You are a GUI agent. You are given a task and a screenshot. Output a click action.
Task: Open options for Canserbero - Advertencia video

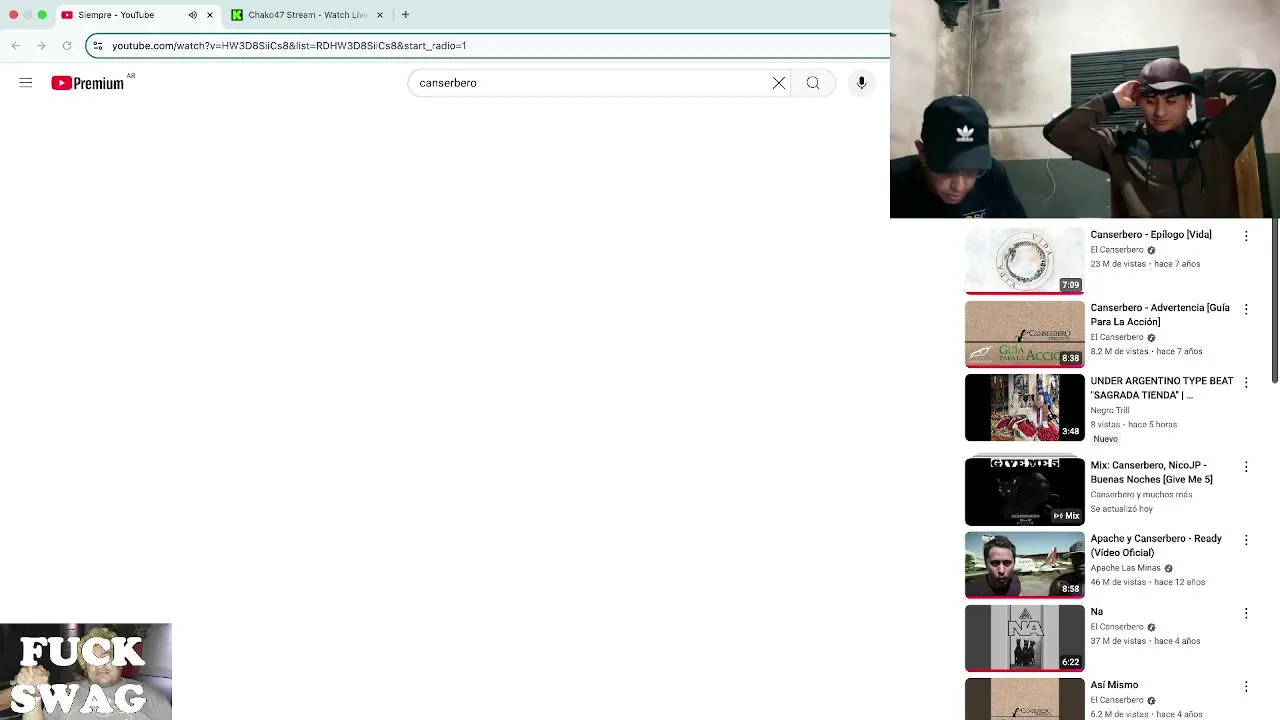pyautogui.click(x=1246, y=309)
